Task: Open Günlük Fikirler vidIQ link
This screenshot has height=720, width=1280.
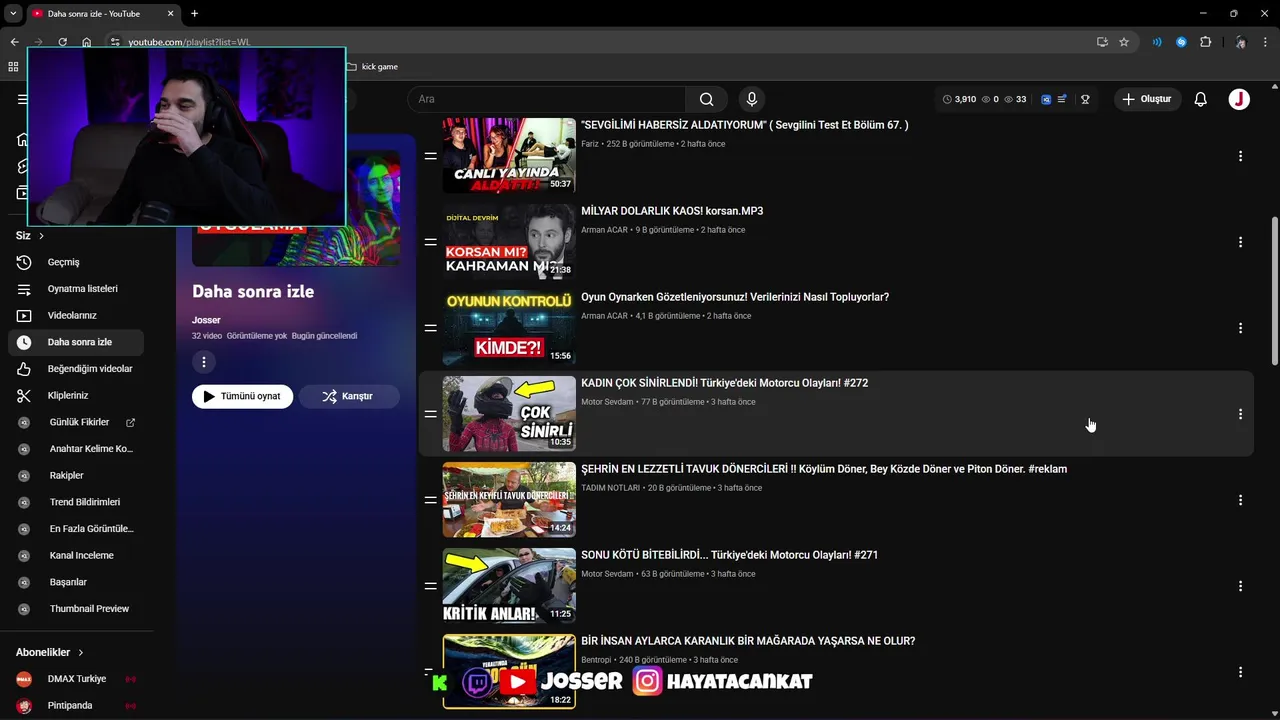Action: click(76, 422)
